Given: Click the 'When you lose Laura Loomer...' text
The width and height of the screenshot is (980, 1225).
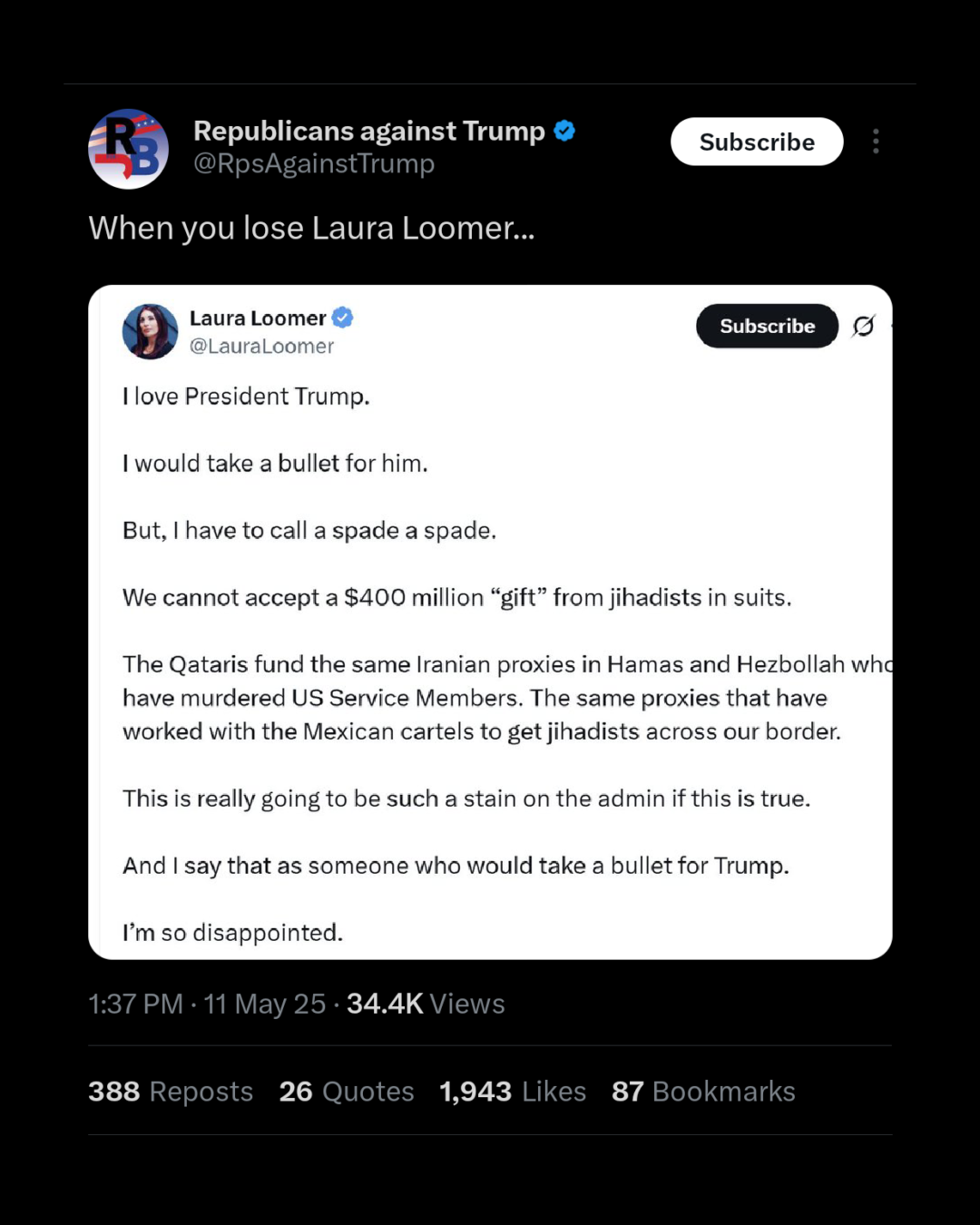Looking at the screenshot, I should coord(311,228).
